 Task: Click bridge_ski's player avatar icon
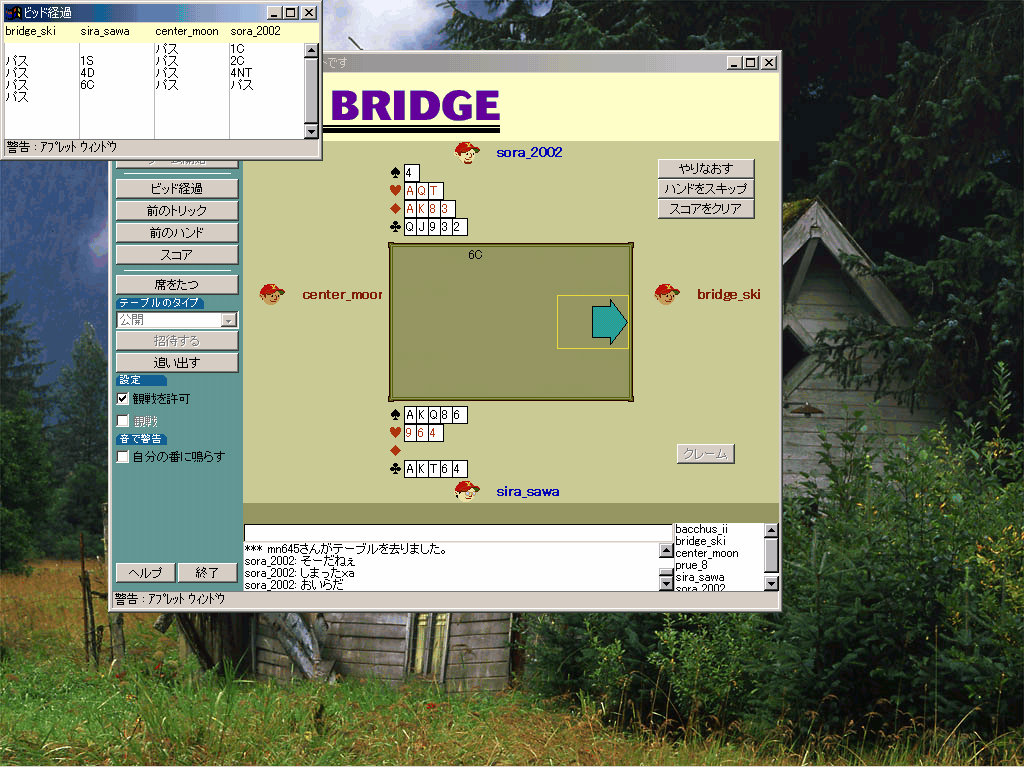(667, 295)
